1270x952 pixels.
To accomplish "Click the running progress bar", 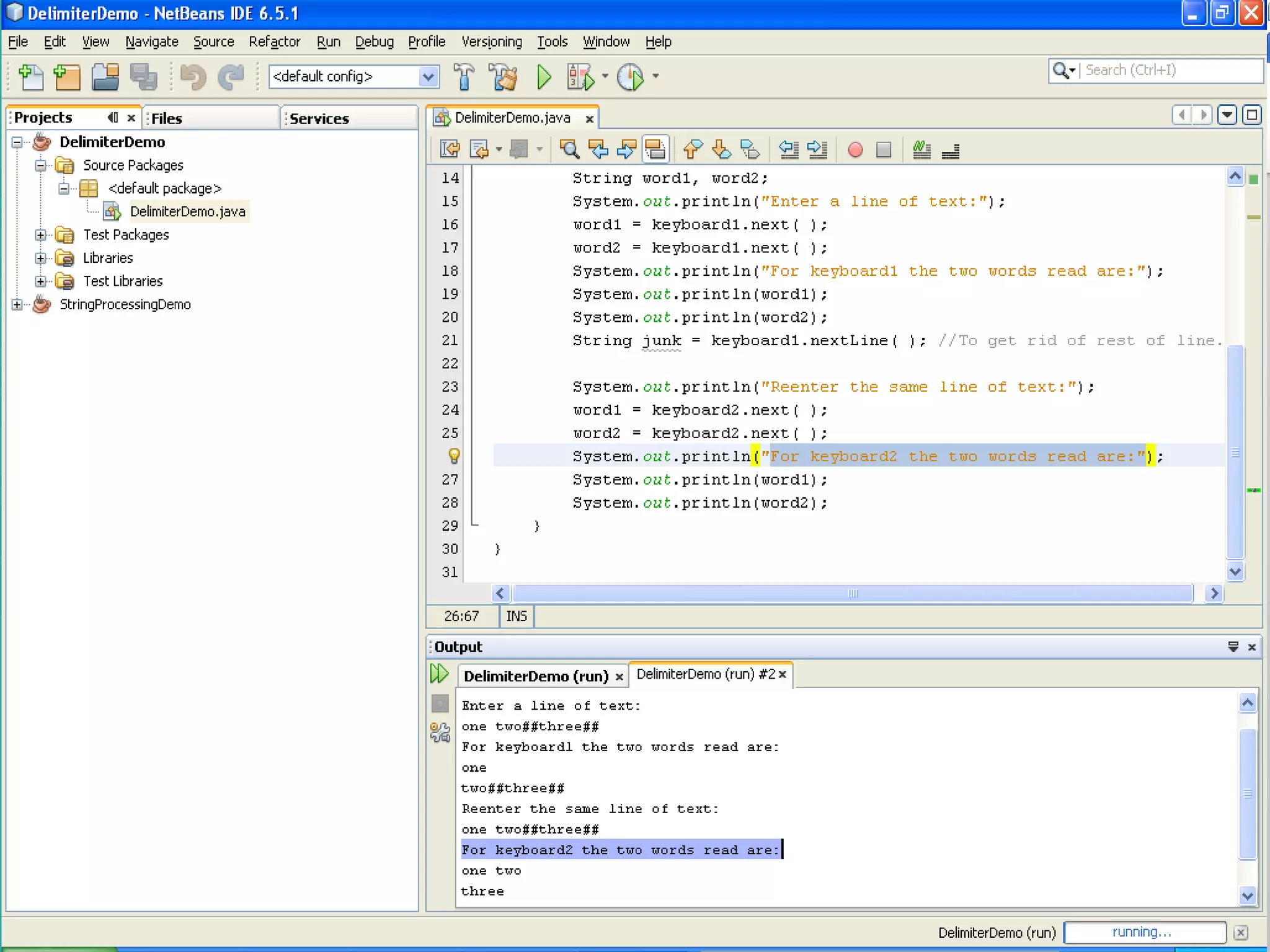I will [x=1144, y=932].
